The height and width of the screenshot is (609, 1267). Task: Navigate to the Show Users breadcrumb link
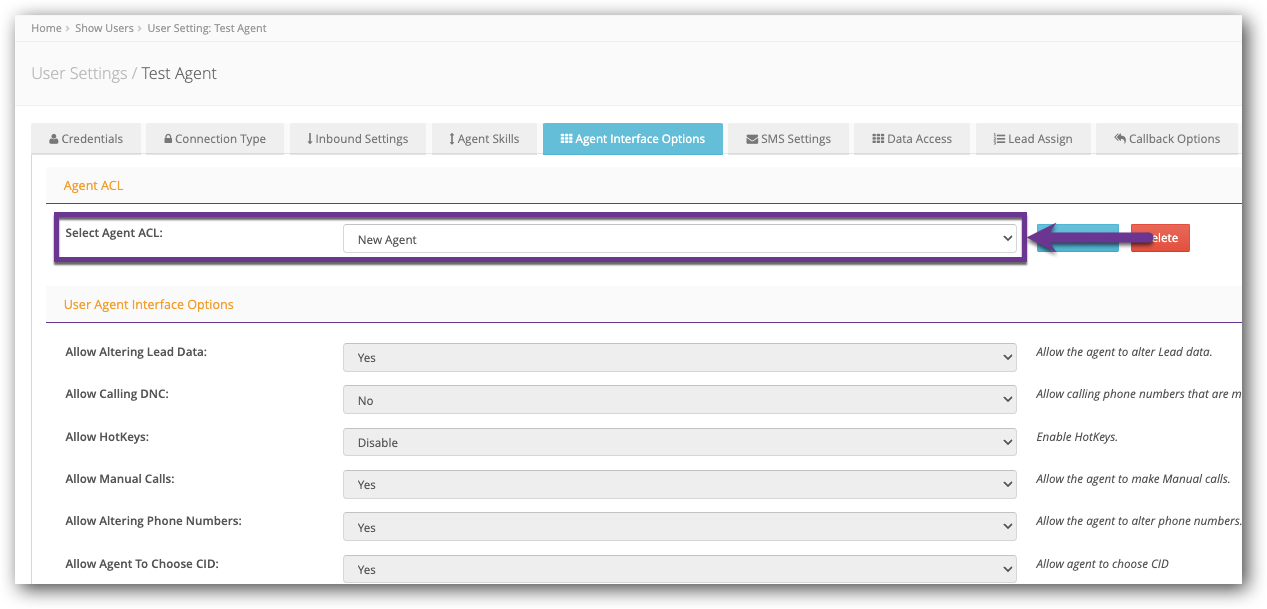click(104, 28)
